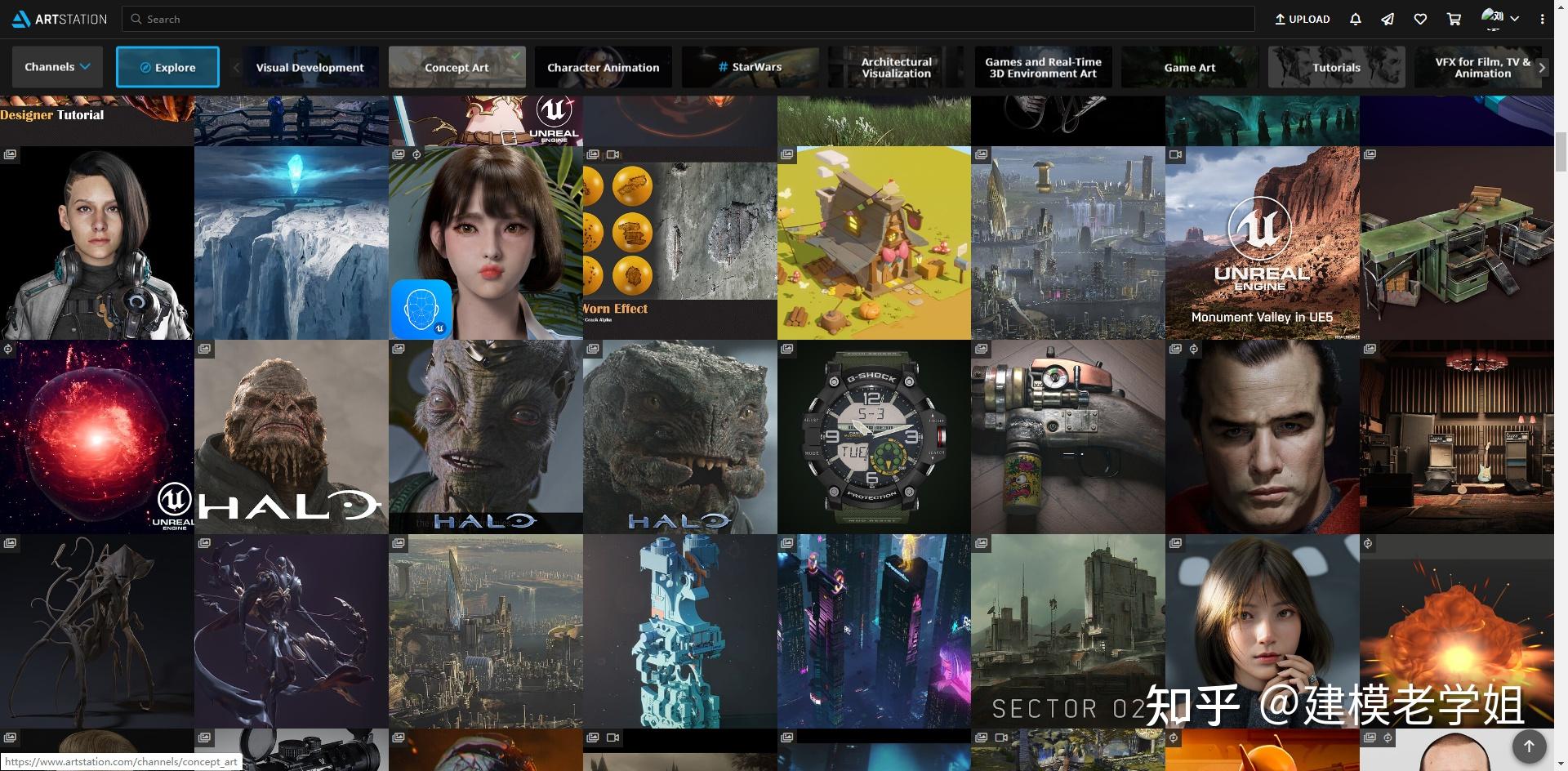
Task: Open the Concept Art channel
Action: click(x=457, y=67)
